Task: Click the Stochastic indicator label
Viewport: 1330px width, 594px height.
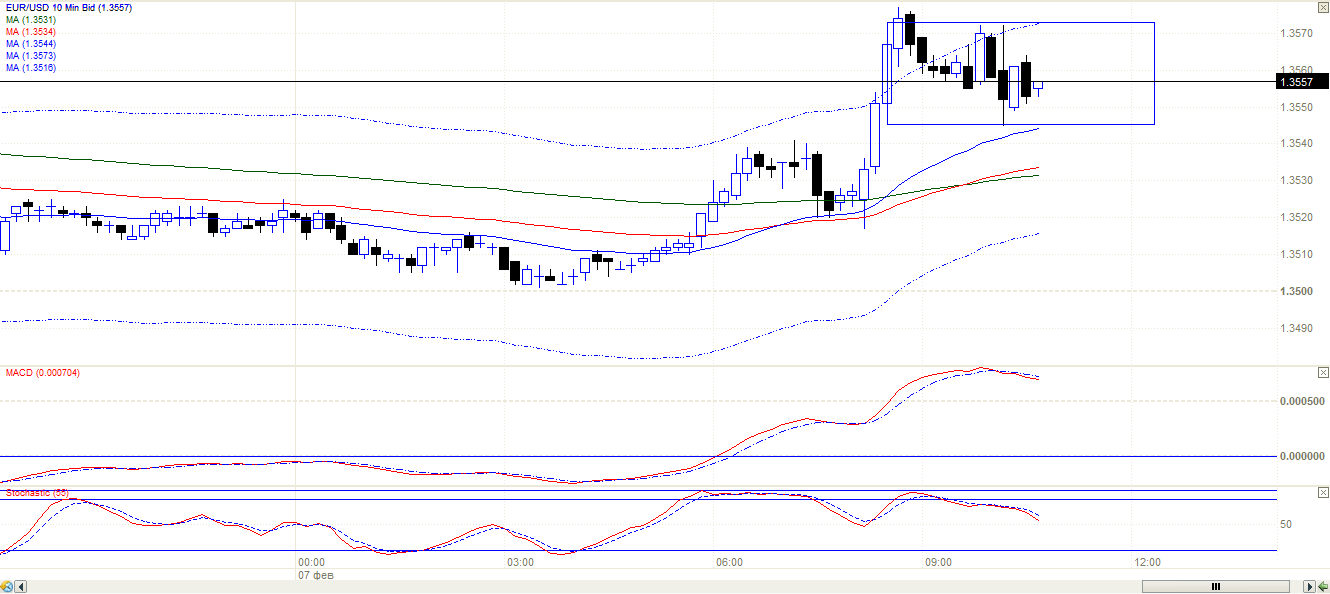Action: click(37, 493)
